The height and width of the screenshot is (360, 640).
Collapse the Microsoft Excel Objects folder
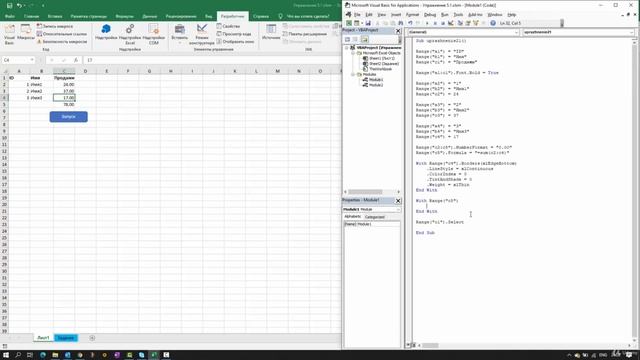coord(353,53)
